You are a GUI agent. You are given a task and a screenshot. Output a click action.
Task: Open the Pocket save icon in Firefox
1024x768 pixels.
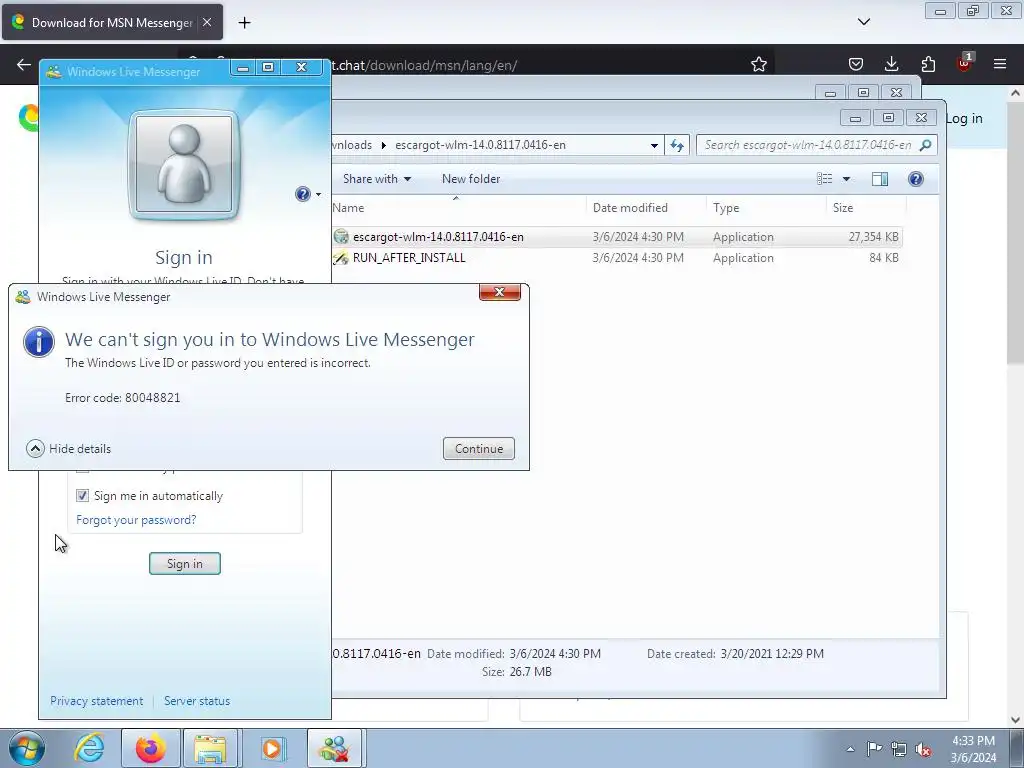pos(856,64)
